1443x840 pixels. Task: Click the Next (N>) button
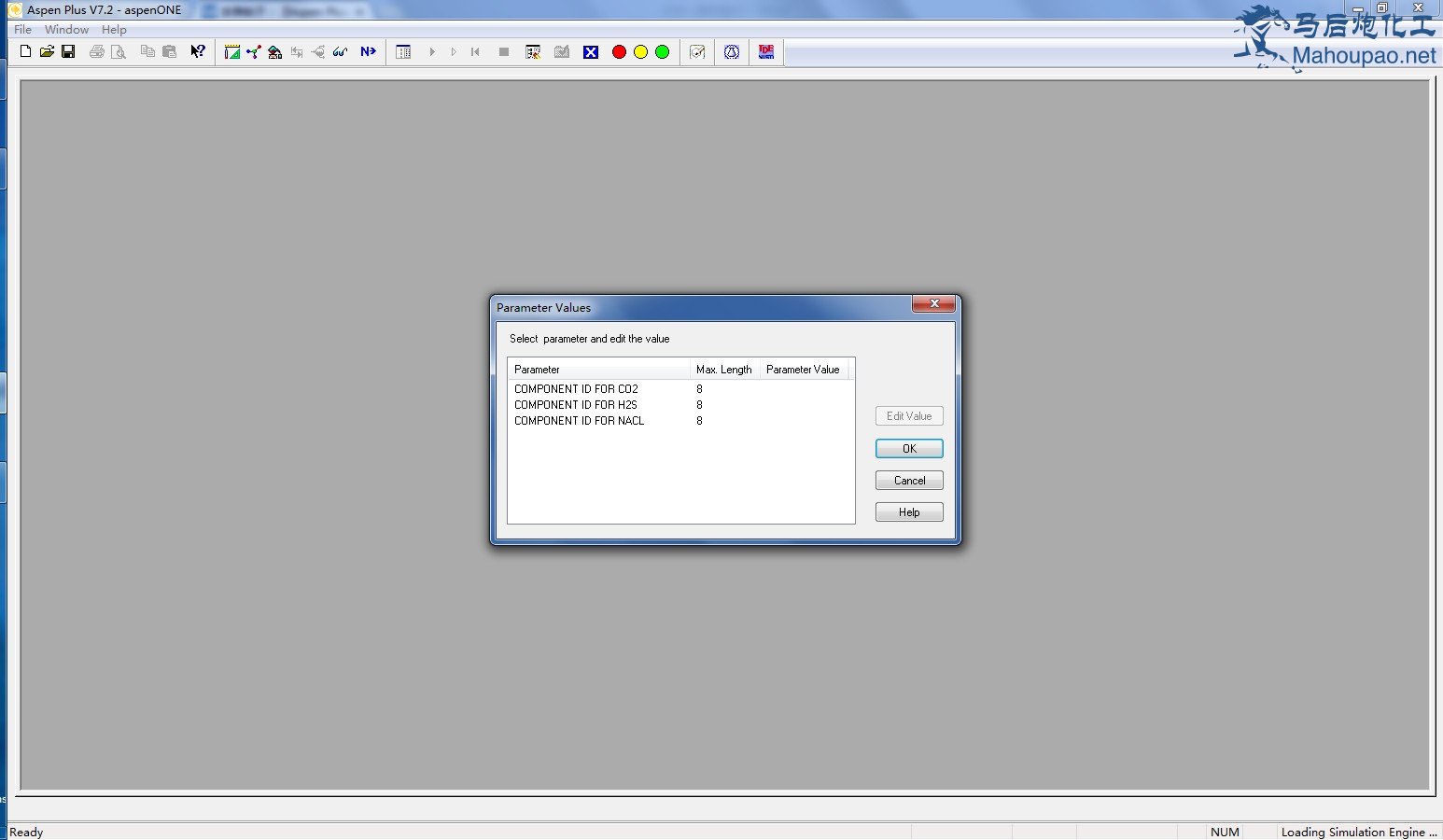click(x=369, y=51)
